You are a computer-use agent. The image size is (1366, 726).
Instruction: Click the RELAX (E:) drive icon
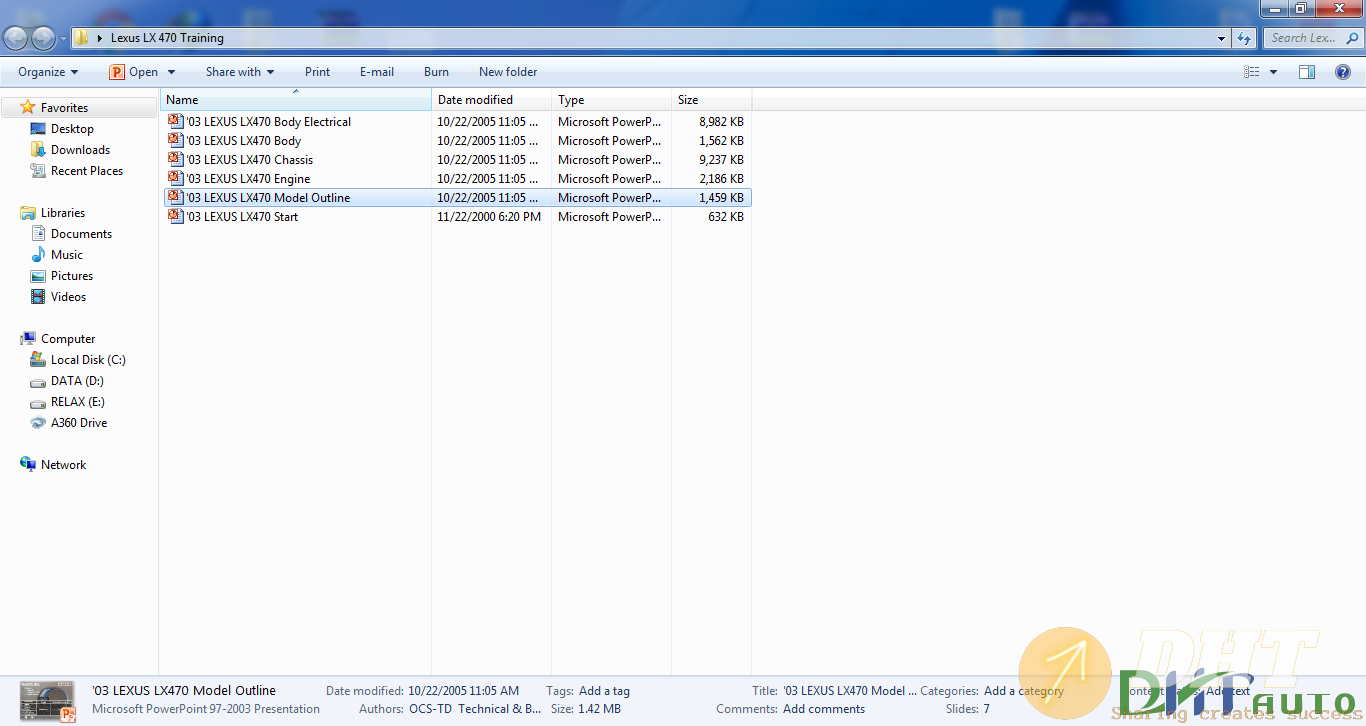(38, 402)
